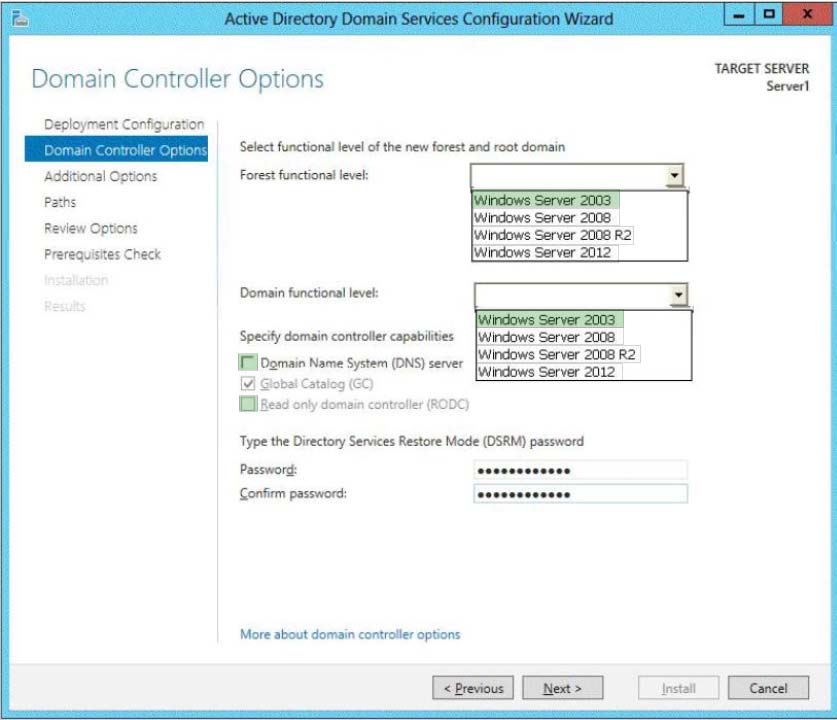Open Additional Options step in sidebar
The image size is (837, 720).
pyautogui.click(x=100, y=176)
